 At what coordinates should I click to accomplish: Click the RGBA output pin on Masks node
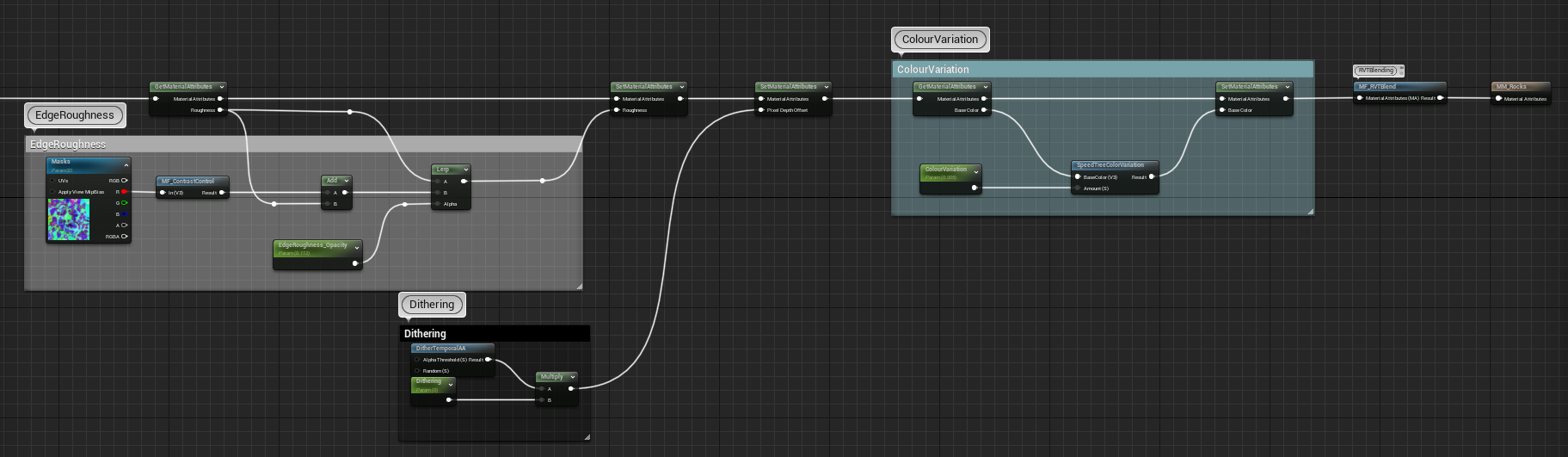pyautogui.click(x=125, y=236)
